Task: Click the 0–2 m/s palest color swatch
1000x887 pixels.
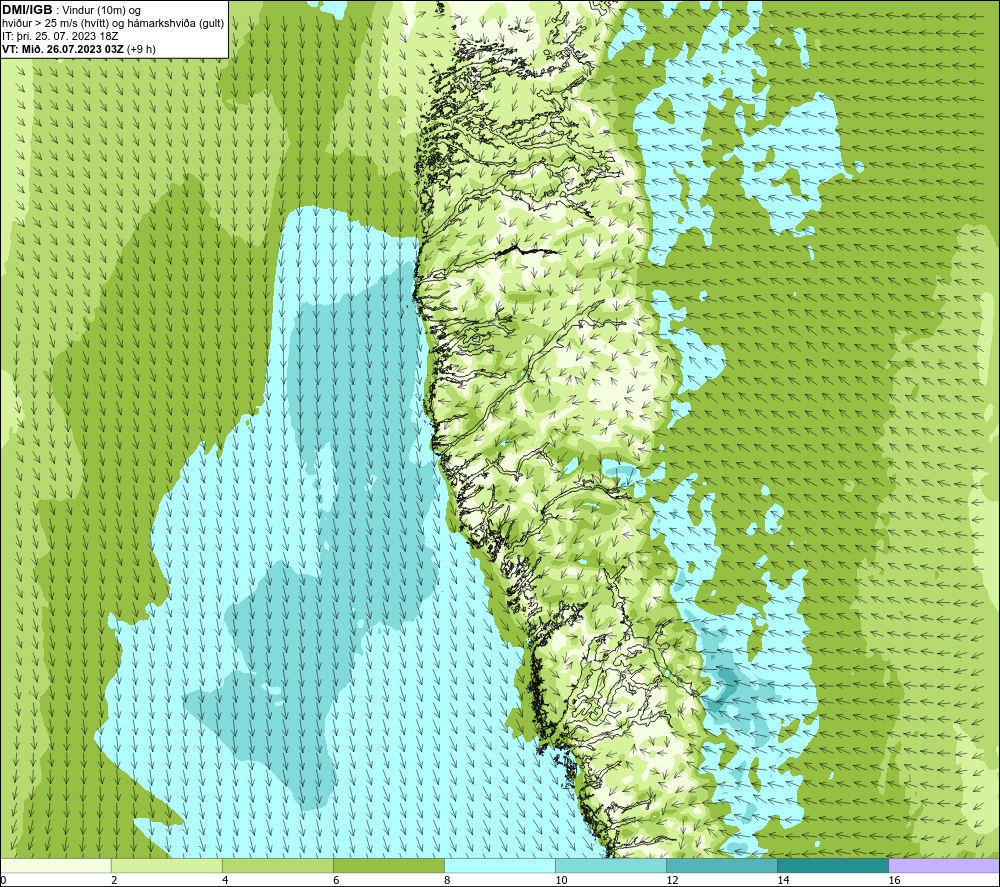Action: click(x=56, y=865)
